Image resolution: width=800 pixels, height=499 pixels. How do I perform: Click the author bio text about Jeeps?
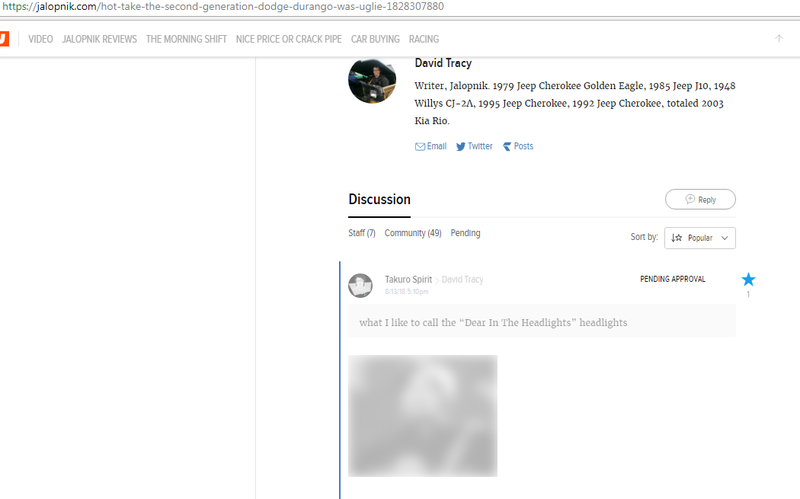pos(575,103)
